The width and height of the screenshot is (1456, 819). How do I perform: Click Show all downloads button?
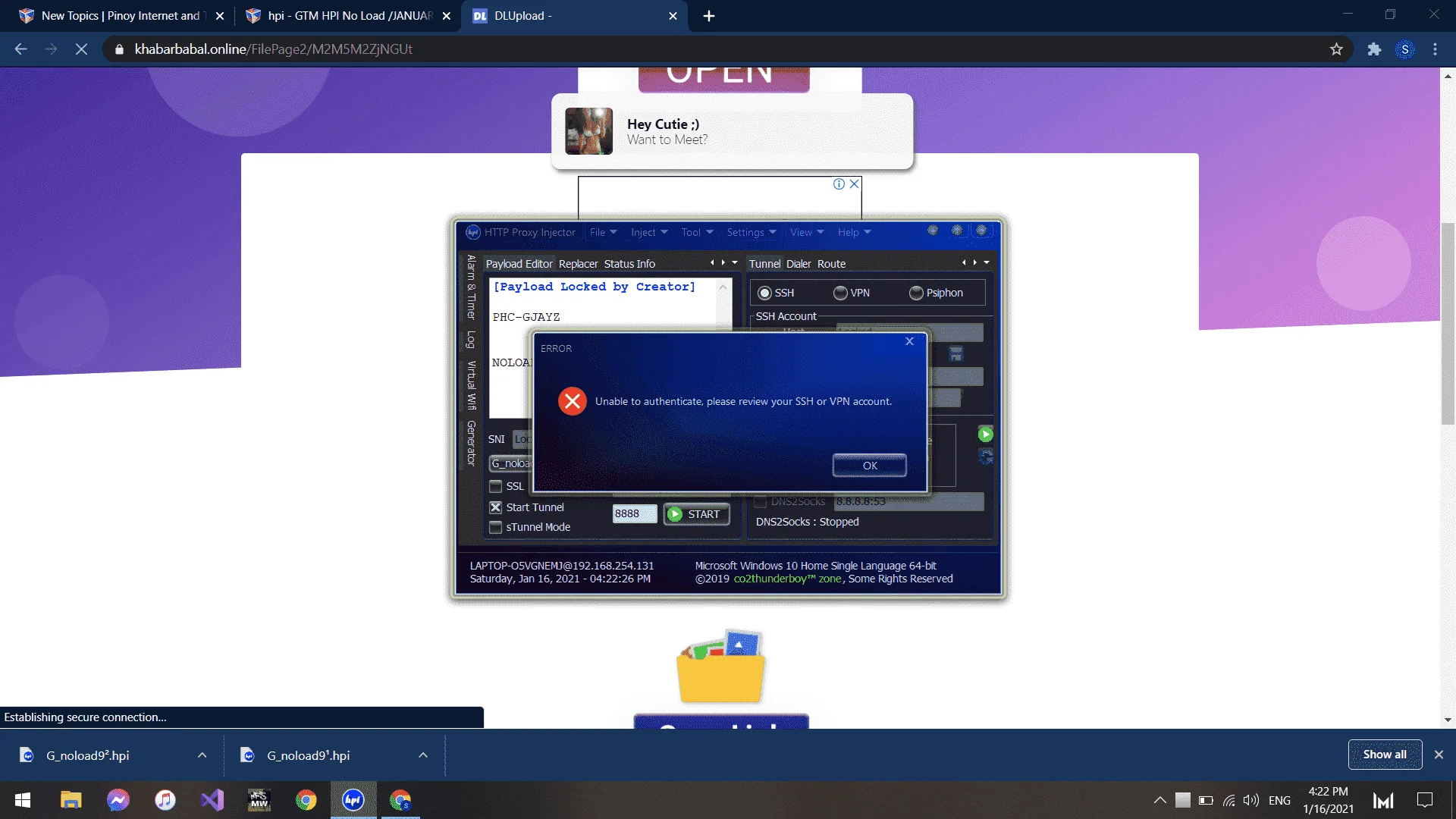[1385, 755]
